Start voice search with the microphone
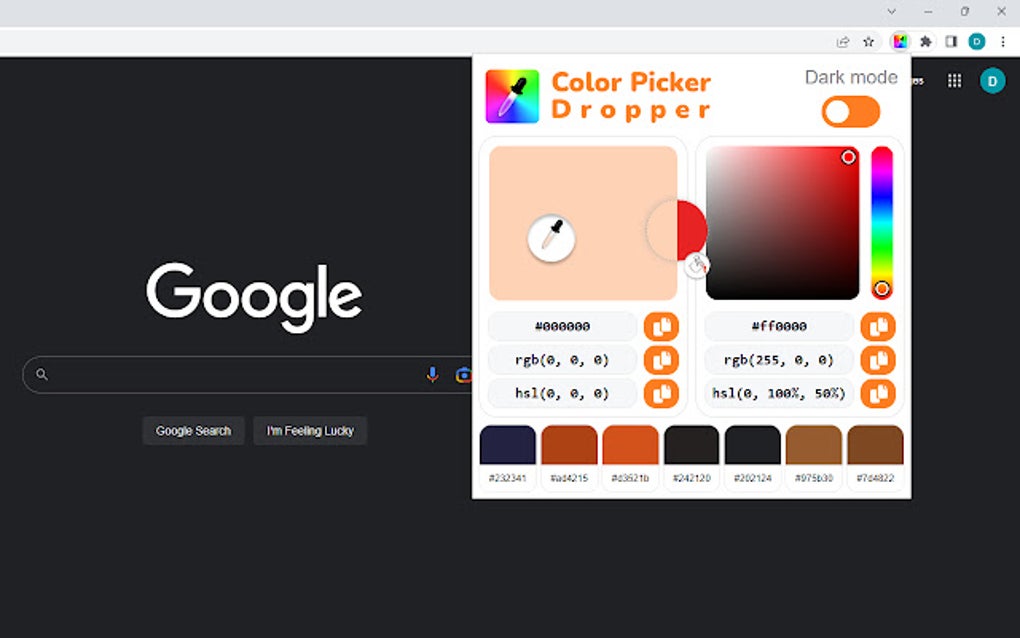Viewport: 1020px width, 638px height. pyautogui.click(x=433, y=375)
